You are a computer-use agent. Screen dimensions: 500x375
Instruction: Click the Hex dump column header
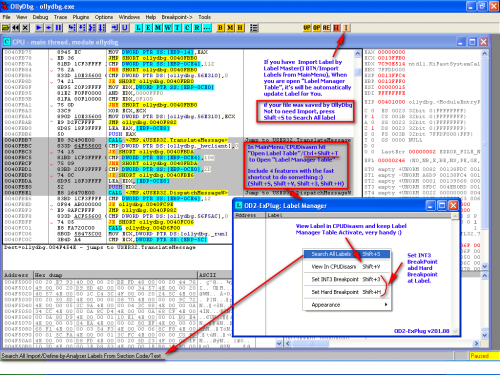116,275
